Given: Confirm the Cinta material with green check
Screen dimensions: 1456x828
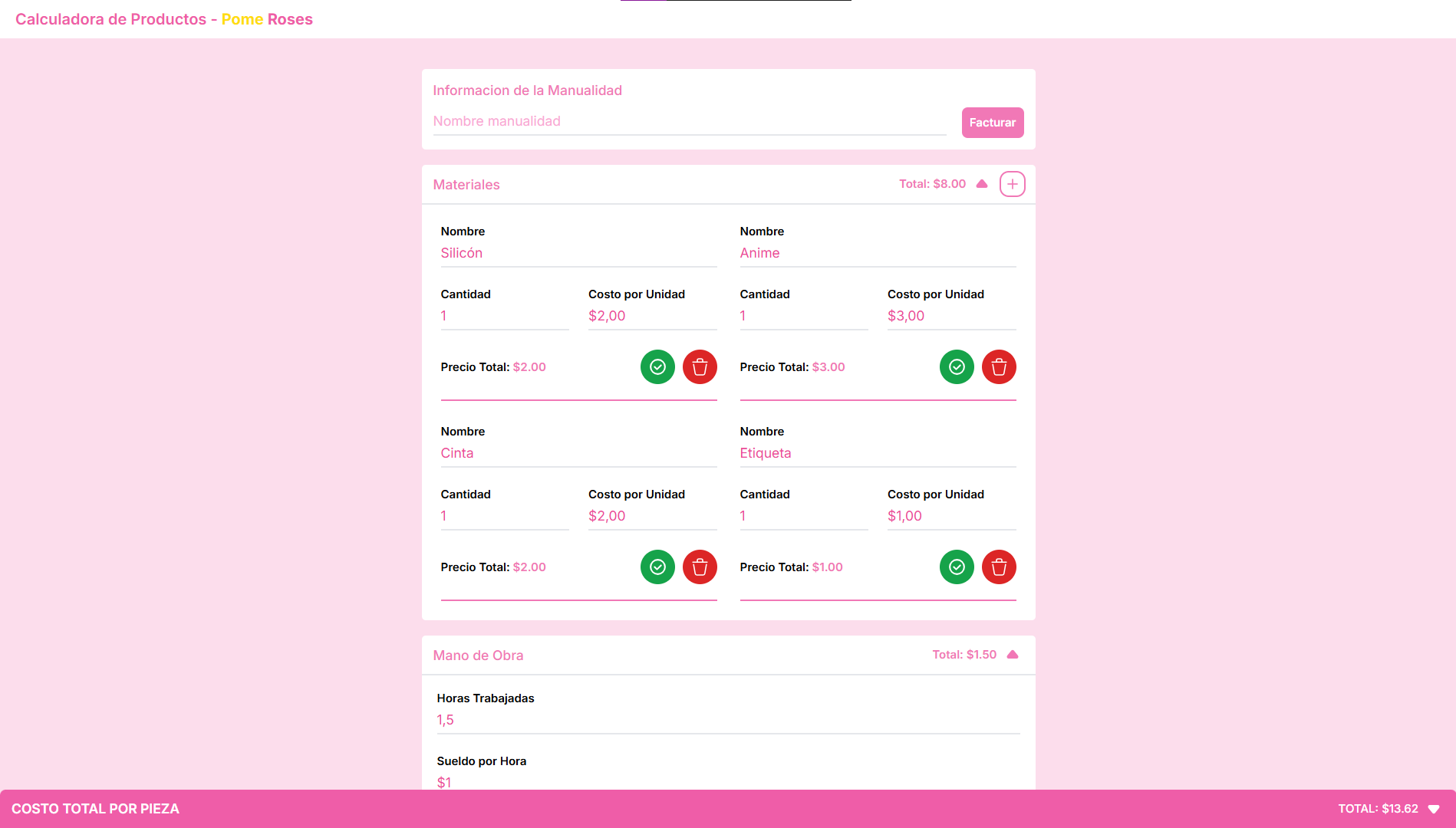Looking at the screenshot, I should coord(657,567).
